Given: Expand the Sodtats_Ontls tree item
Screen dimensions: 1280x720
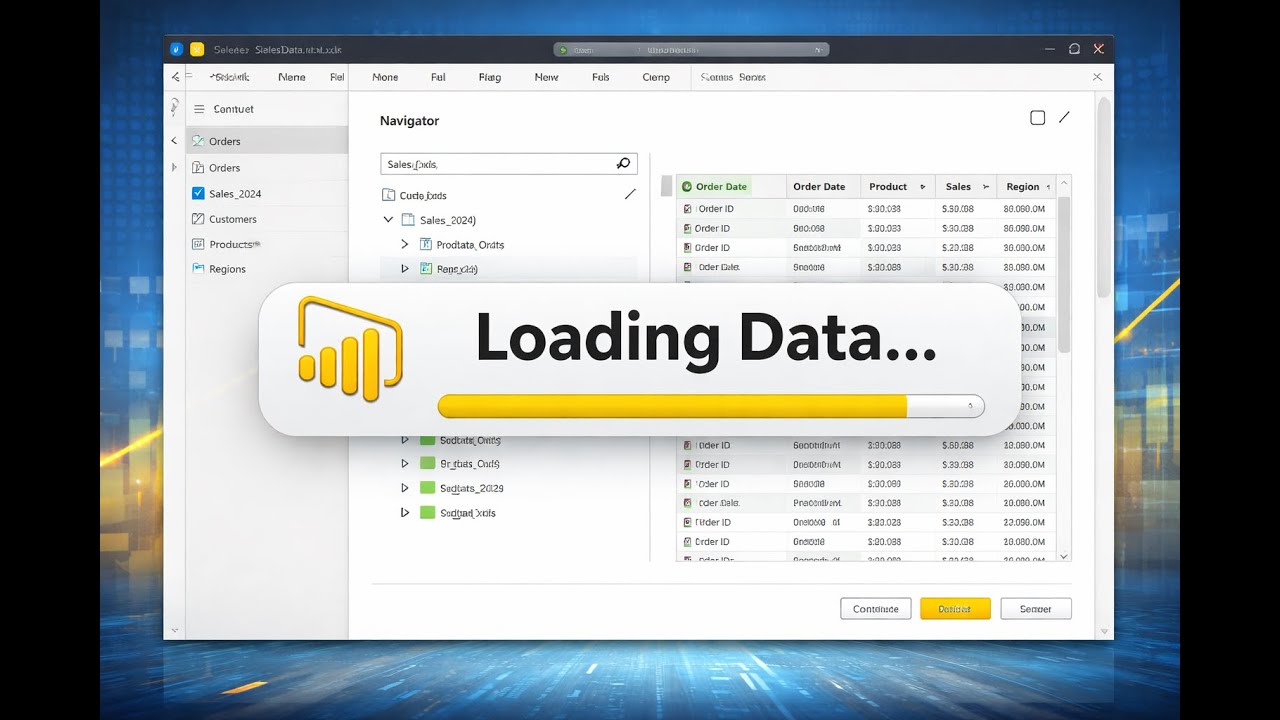Looking at the screenshot, I should (x=405, y=440).
